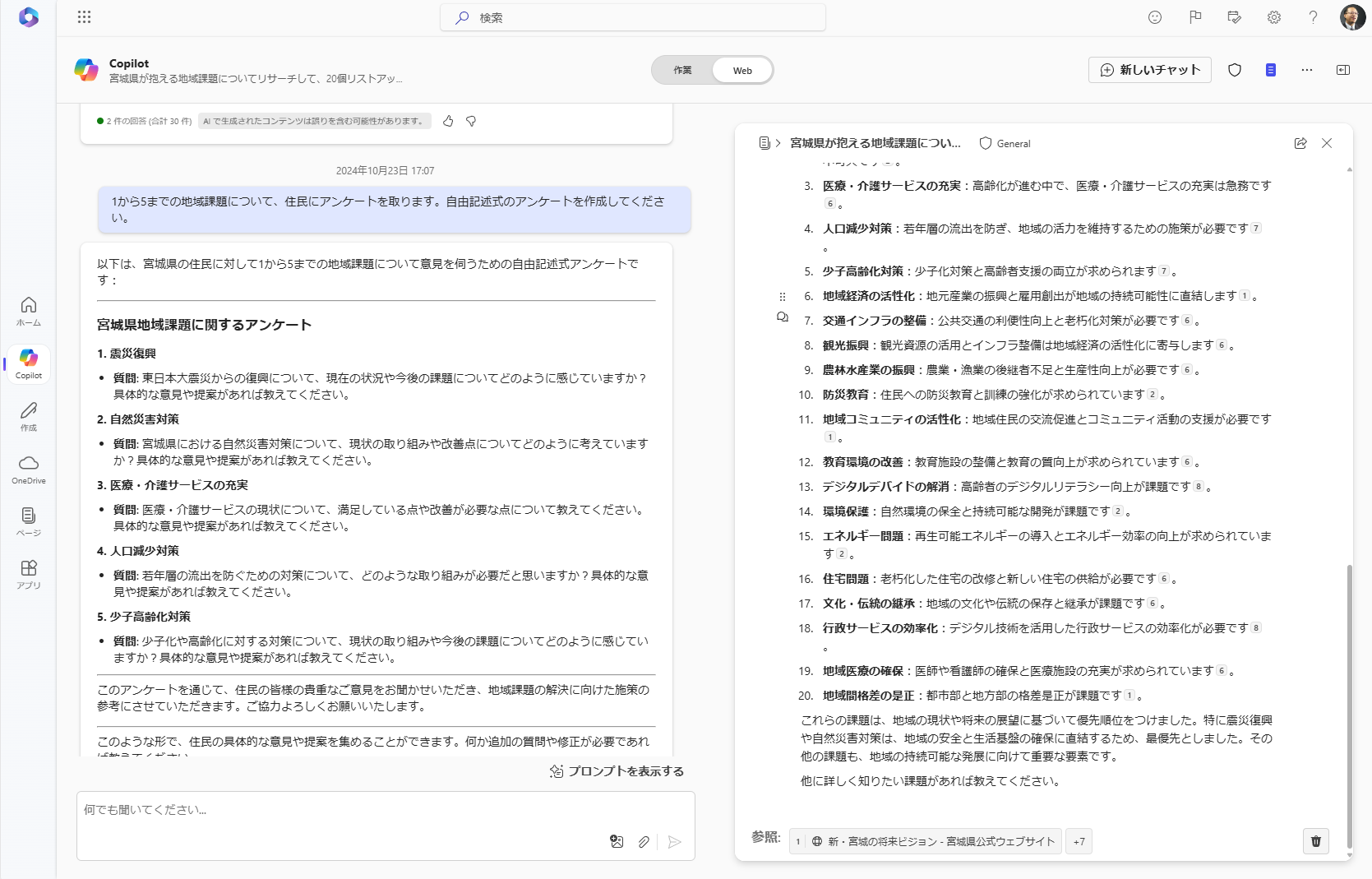This screenshot has height=879, width=1372.
Task: Open the General sensitivity label
Action: (1005, 143)
